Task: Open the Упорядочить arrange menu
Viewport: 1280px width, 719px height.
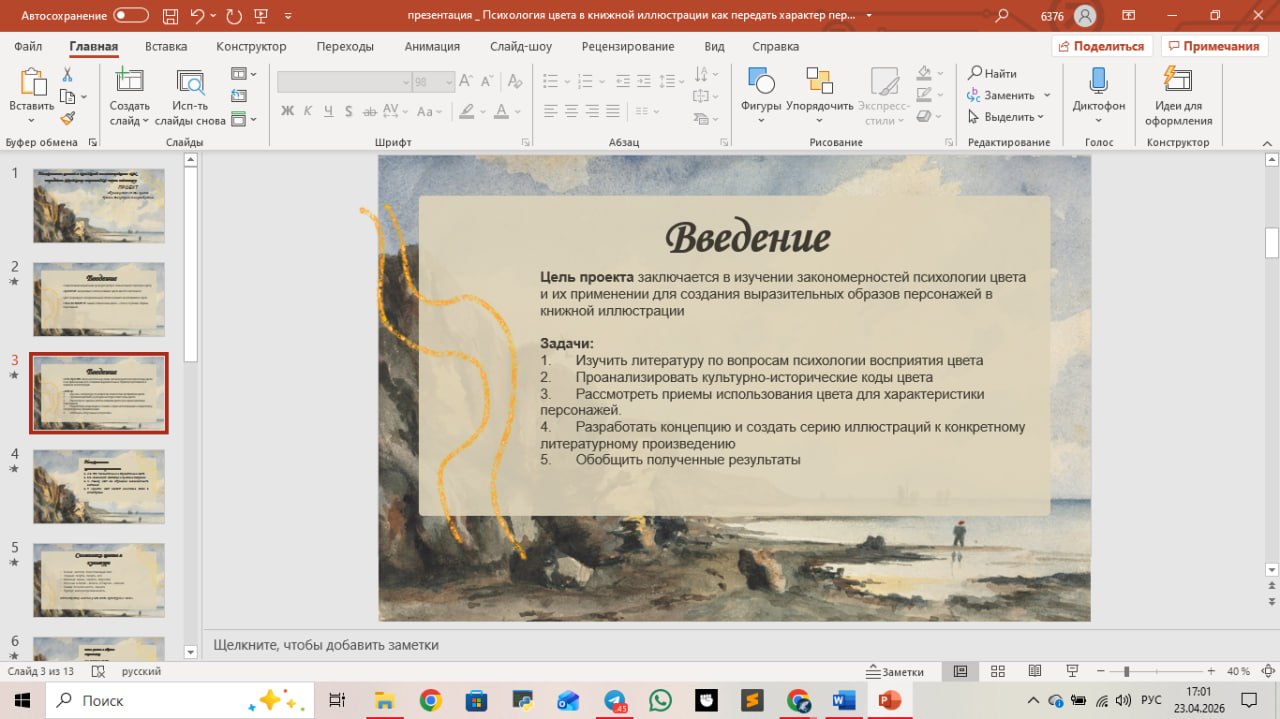Action: pos(820,96)
